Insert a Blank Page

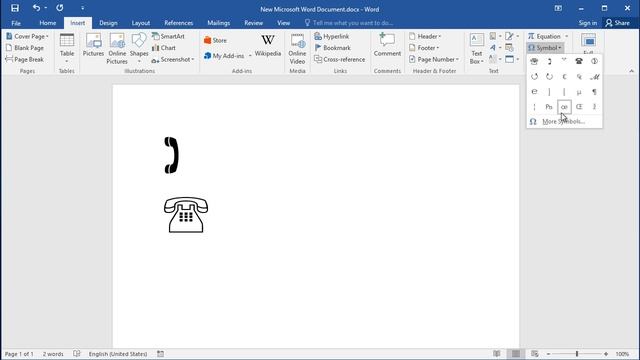point(25,48)
